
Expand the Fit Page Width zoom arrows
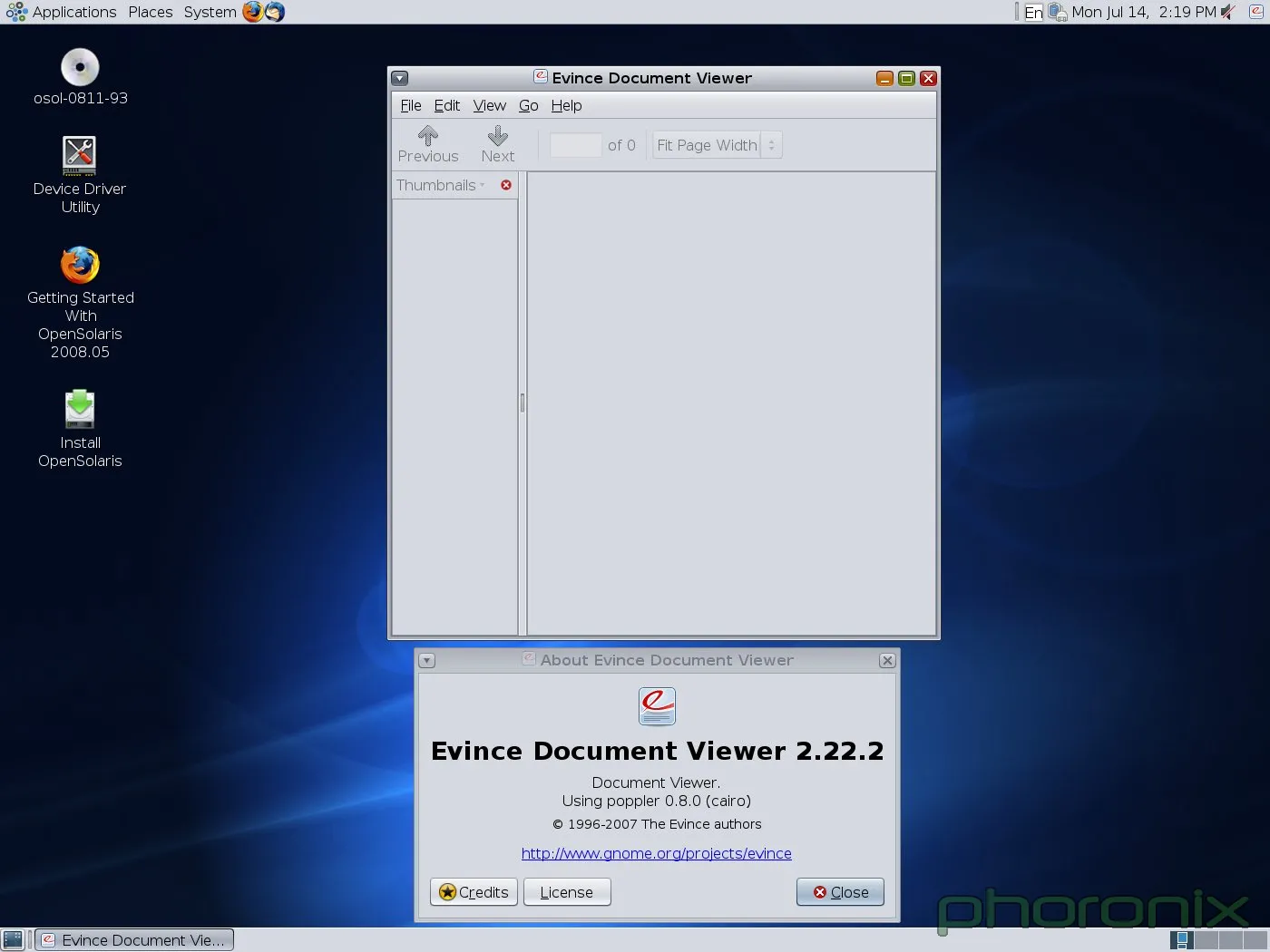pyautogui.click(x=772, y=145)
